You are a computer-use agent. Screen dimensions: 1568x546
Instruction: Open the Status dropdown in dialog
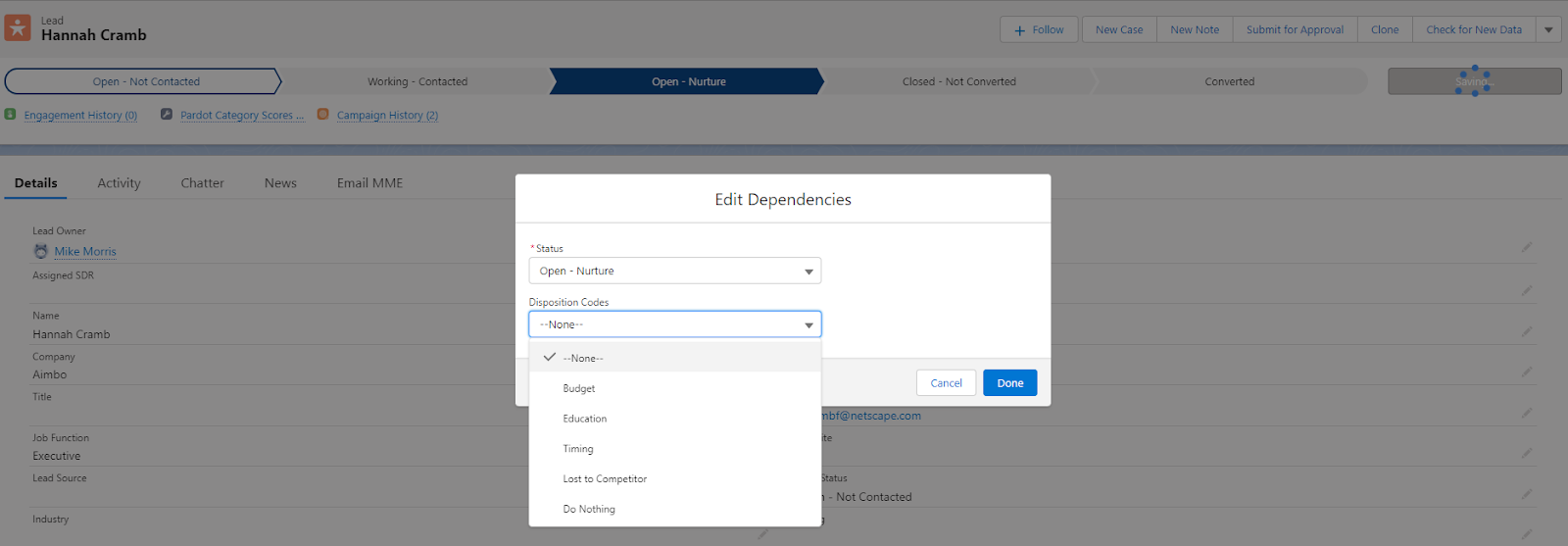pos(675,271)
